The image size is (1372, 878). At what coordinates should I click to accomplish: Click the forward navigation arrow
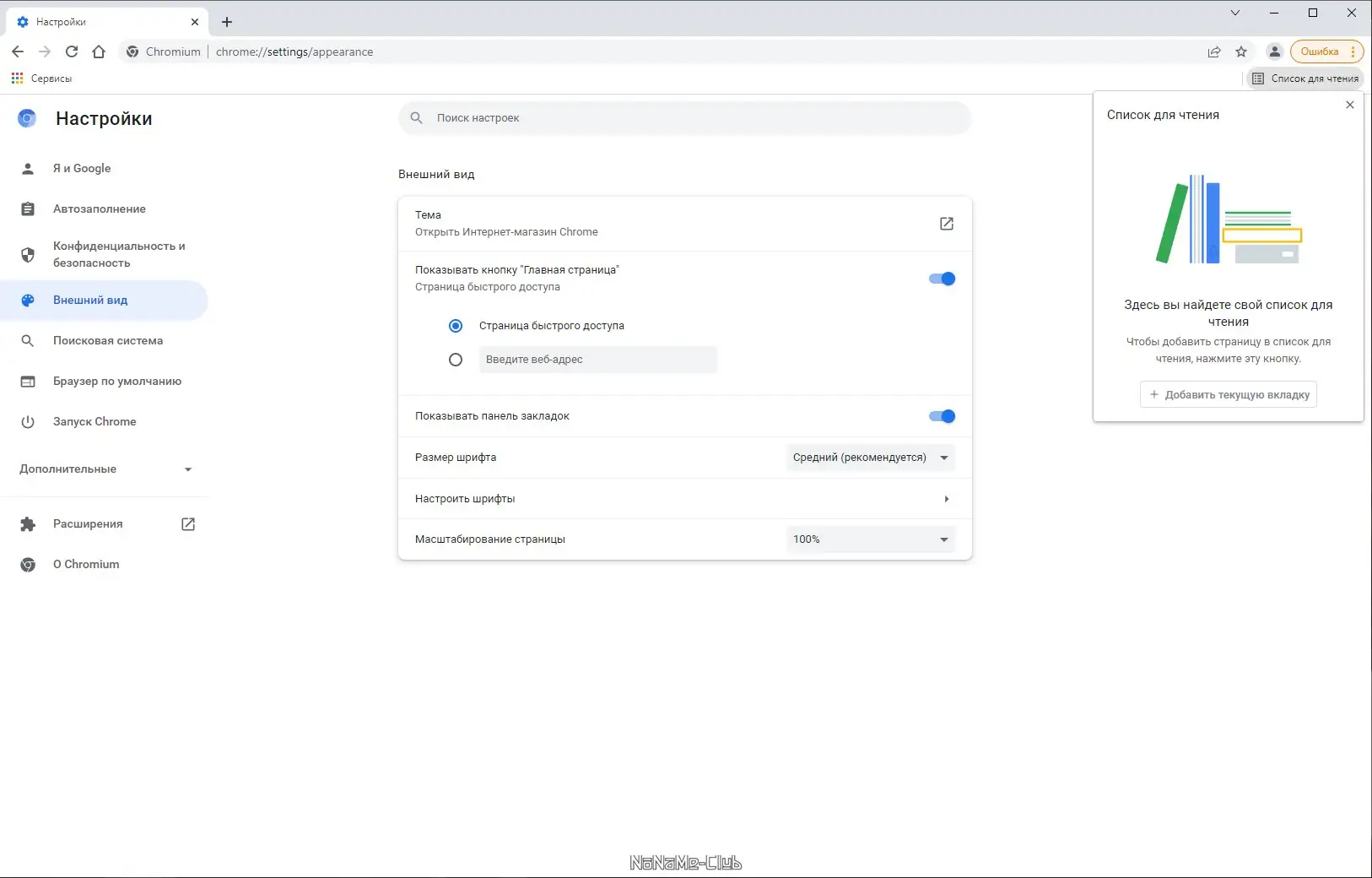pyautogui.click(x=45, y=51)
